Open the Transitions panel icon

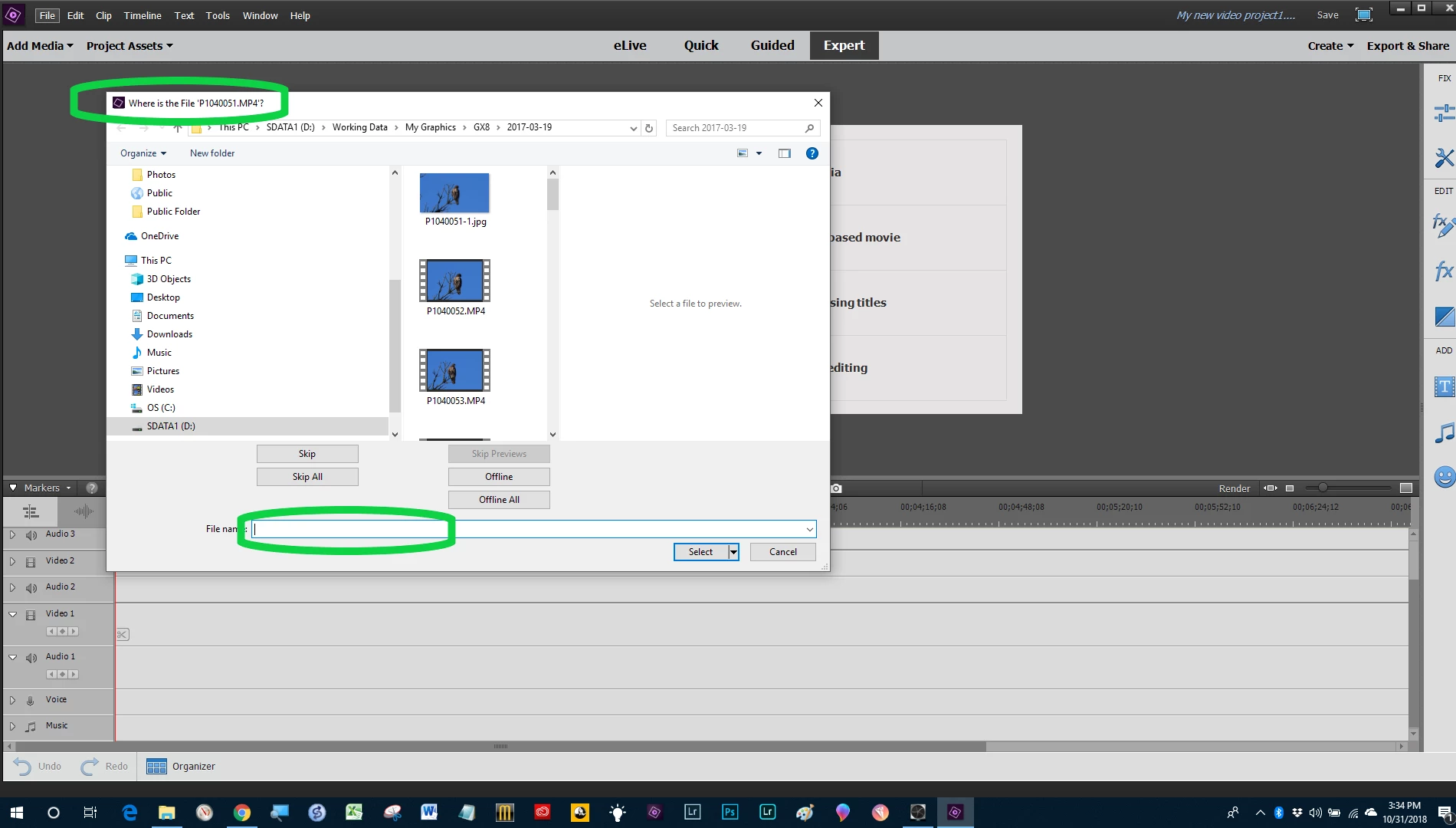[x=1444, y=316]
